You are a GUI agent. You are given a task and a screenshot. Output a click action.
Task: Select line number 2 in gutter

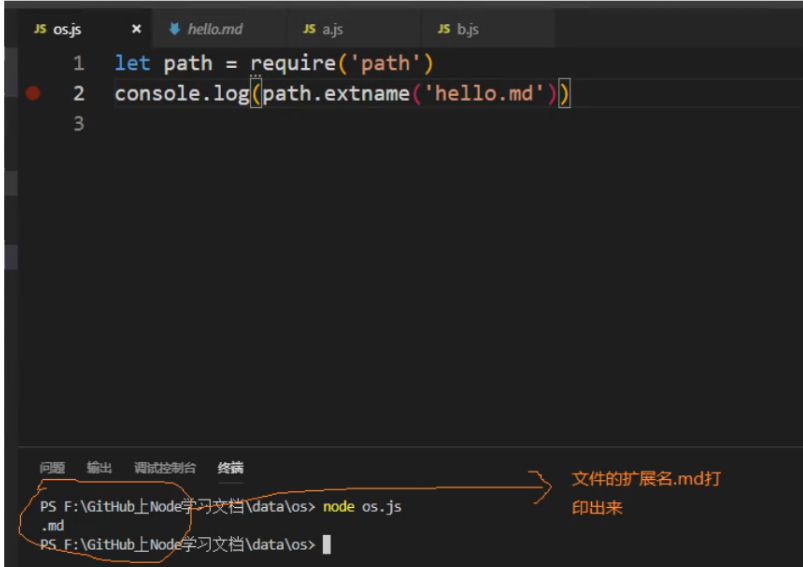(78, 94)
